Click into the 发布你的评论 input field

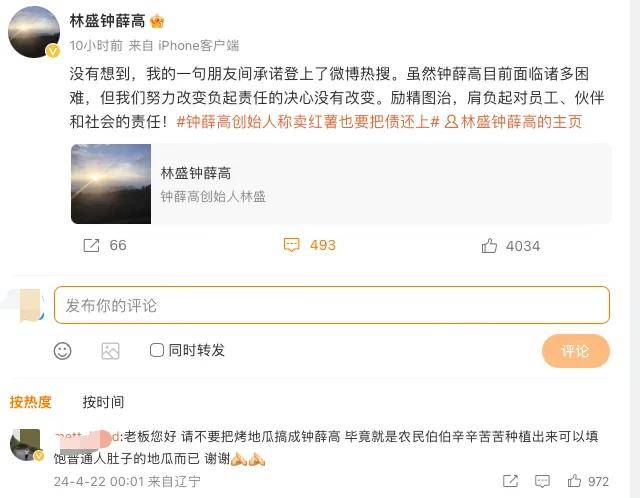[x=331, y=305]
